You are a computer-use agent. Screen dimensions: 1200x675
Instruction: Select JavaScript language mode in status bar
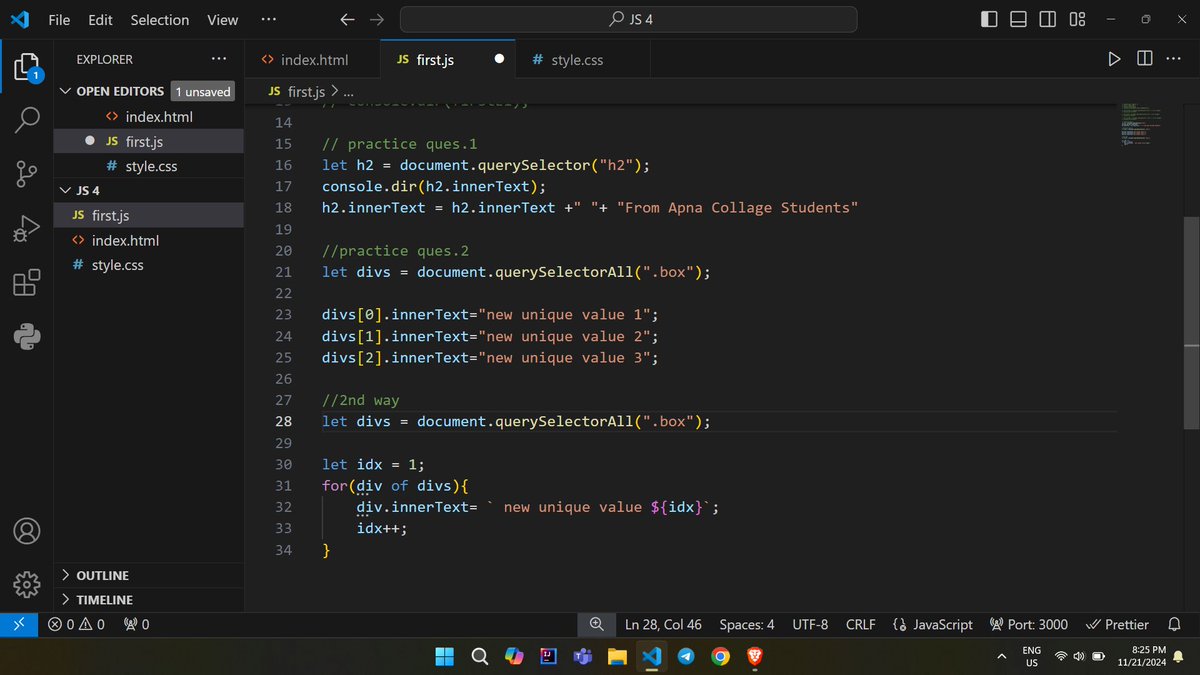click(x=932, y=624)
